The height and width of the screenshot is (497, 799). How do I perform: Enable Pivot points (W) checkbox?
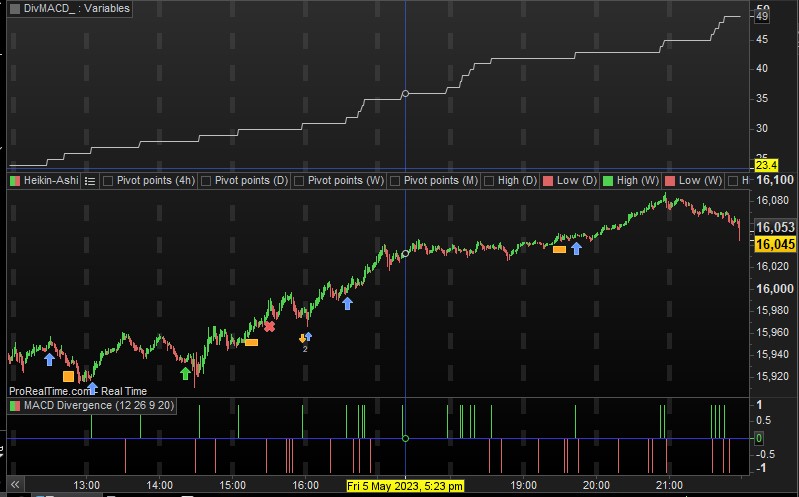(x=299, y=181)
